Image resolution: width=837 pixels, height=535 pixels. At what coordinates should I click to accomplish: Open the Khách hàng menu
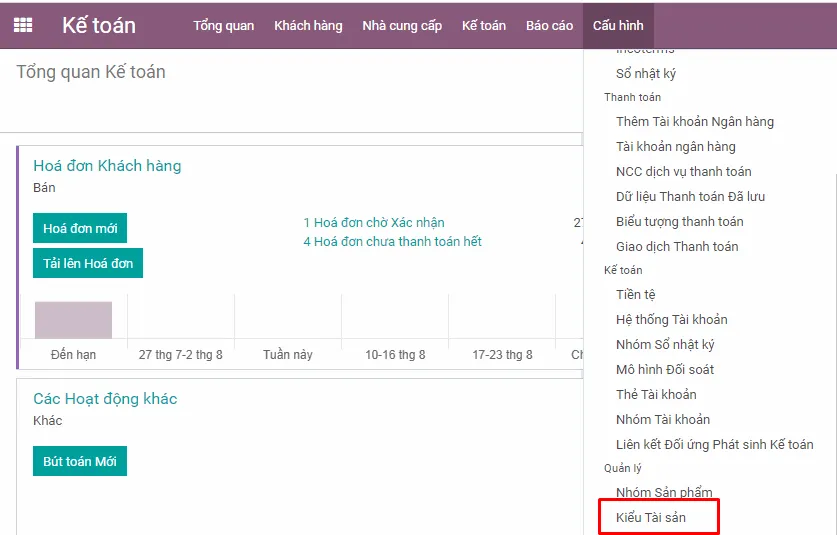[308, 25]
